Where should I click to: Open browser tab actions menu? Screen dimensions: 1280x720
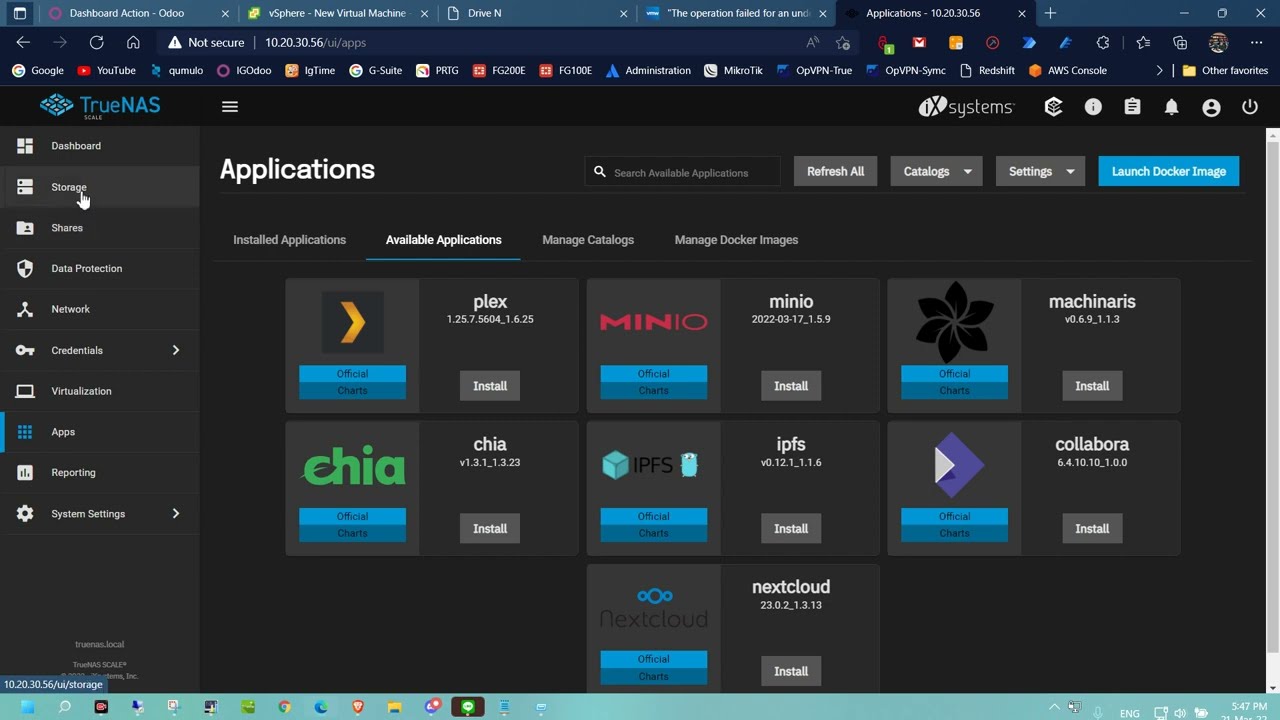point(20,13)
